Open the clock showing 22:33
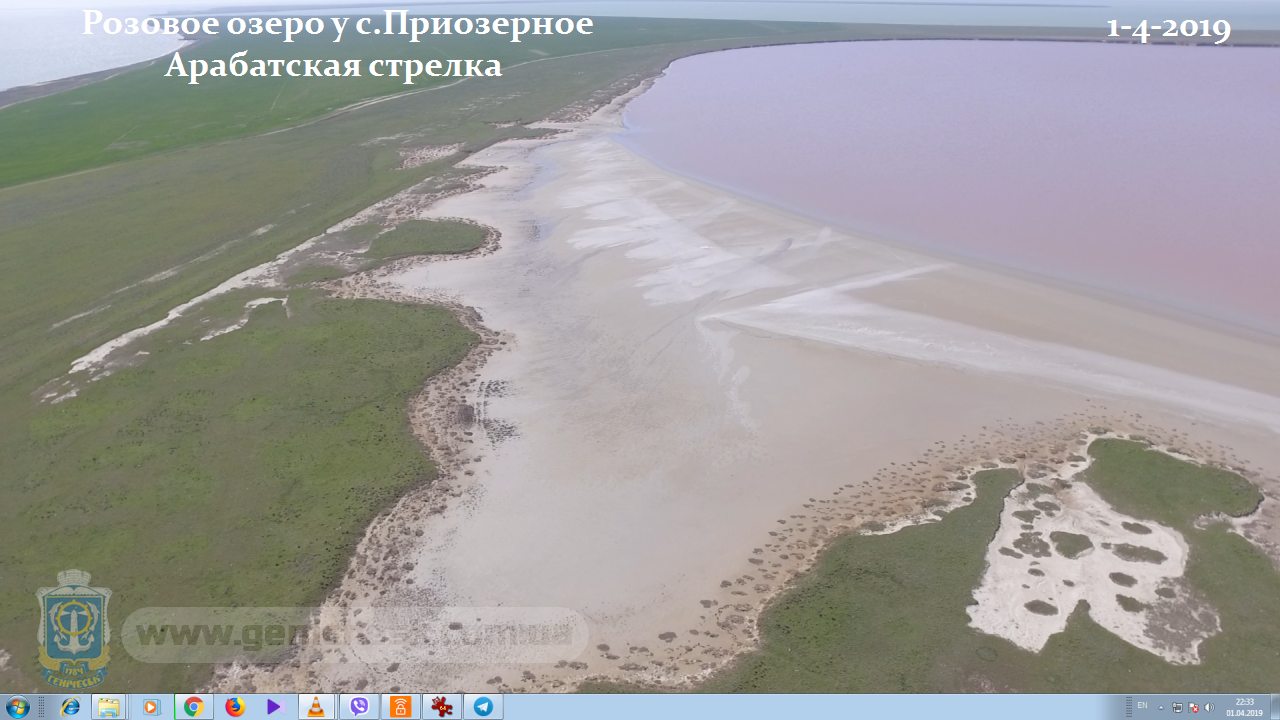 pos(1244,707)
